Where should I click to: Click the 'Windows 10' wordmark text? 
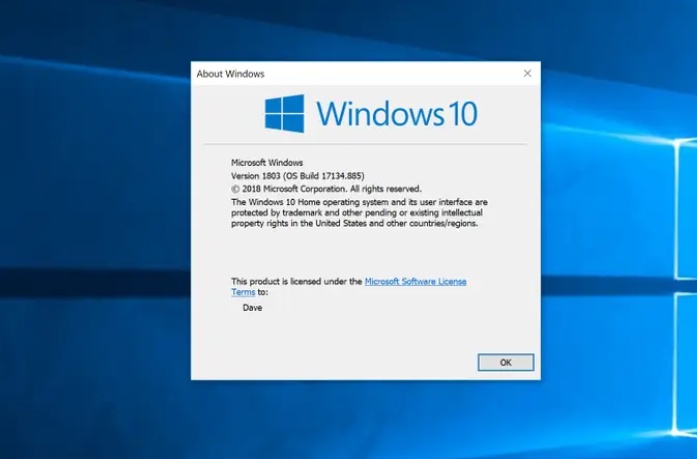pos(397,113)
